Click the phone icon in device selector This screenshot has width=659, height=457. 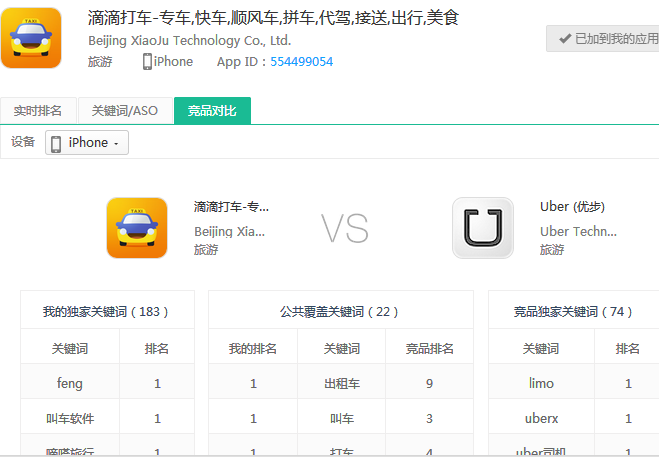pyautogui.click(x=56, y=143)
